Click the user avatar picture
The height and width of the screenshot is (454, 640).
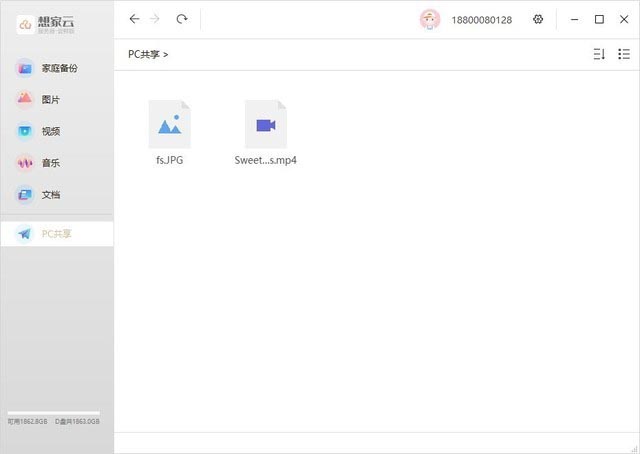(x=430, y=19)
